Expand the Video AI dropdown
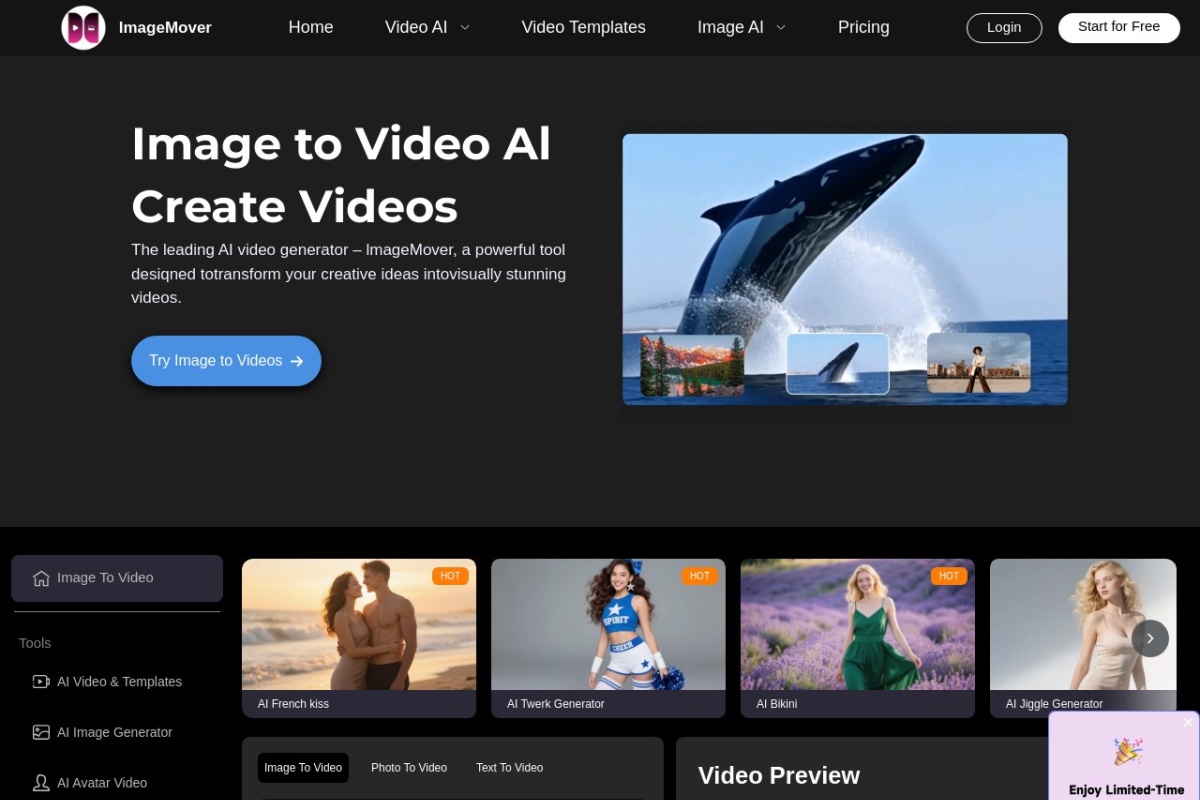Image resolution: width=1200 pixels, height=800 pixels. tap(427, 27)
